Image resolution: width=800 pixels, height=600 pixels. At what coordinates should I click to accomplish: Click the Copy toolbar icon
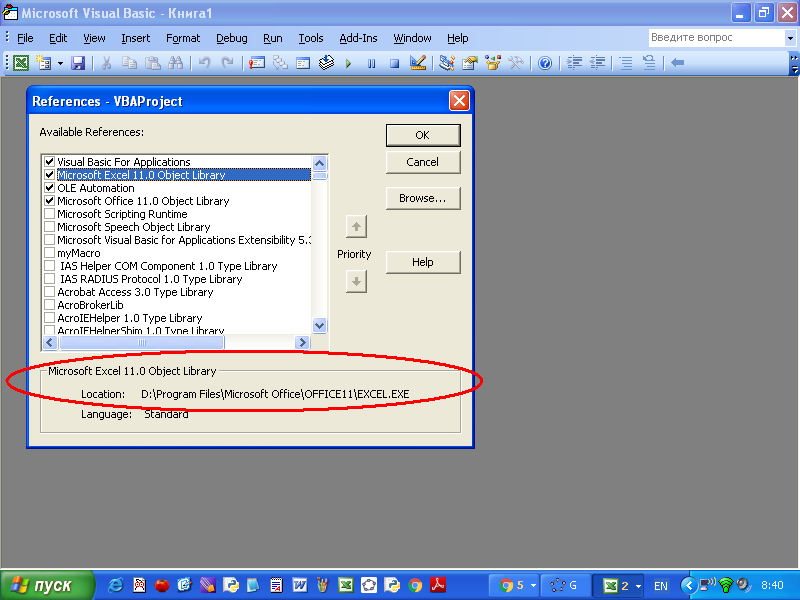[x=129, y=63]
